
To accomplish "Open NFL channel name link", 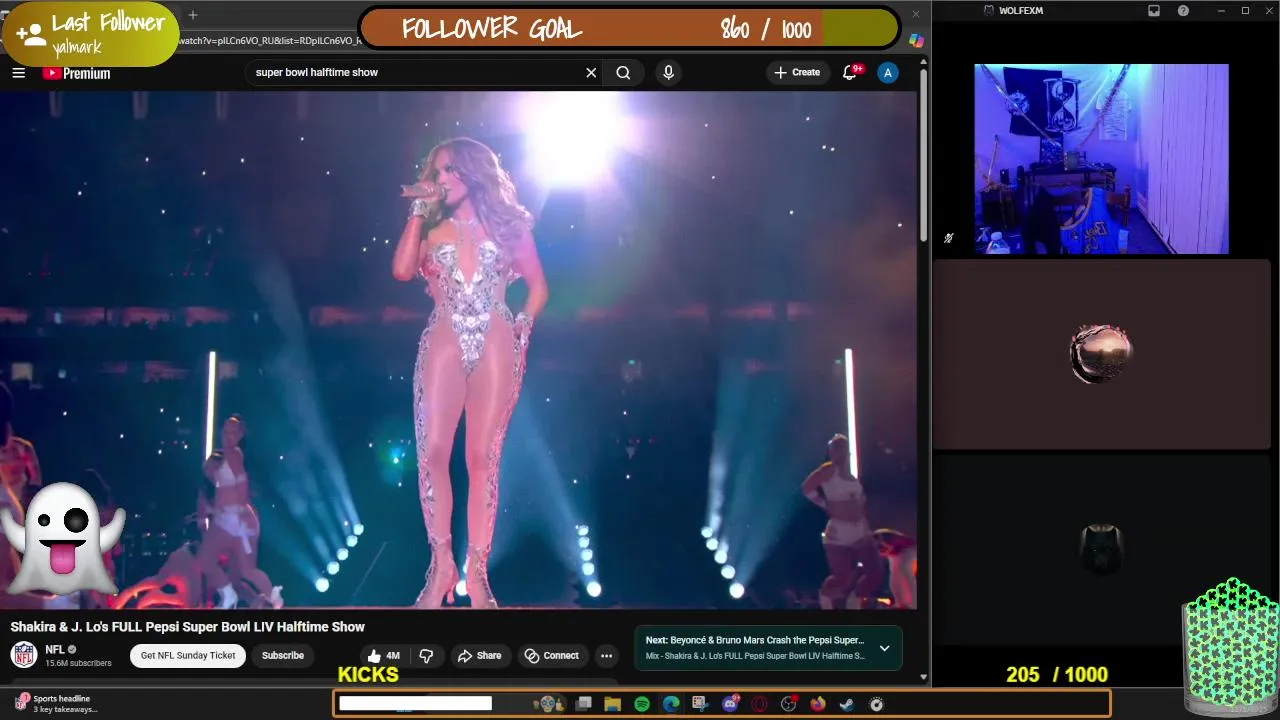I will point(55,650).
